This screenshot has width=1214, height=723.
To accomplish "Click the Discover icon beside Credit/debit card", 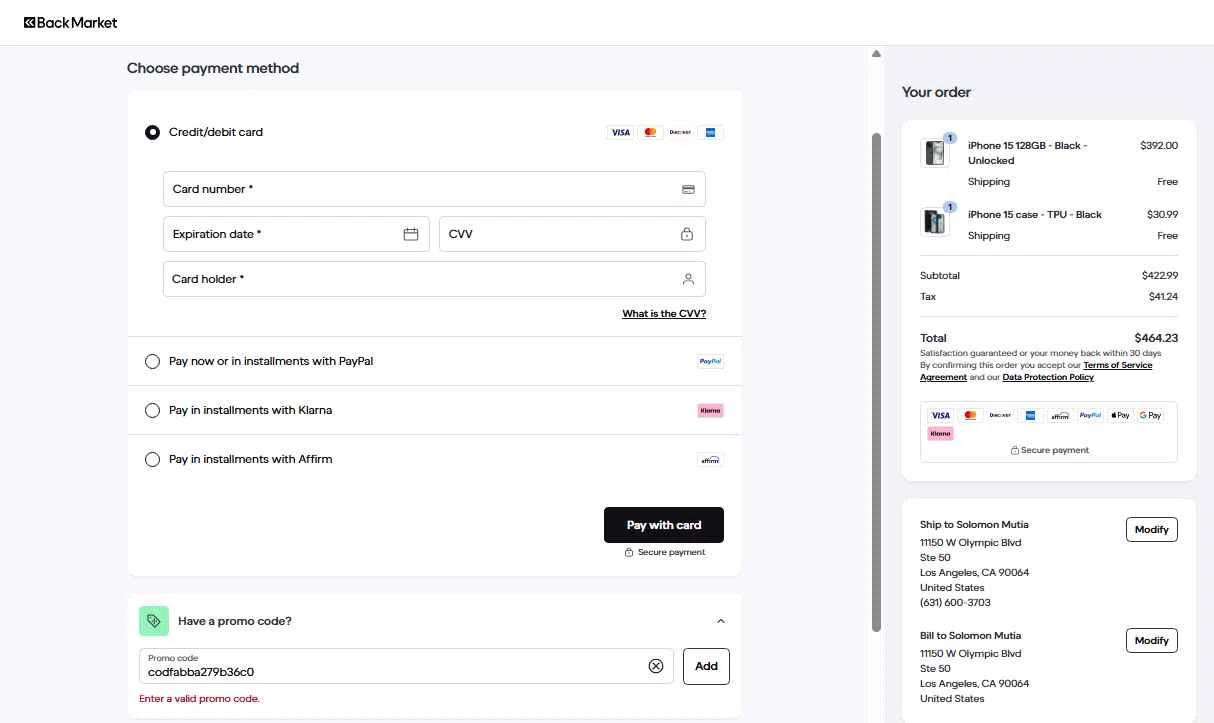I will (680, 132).
